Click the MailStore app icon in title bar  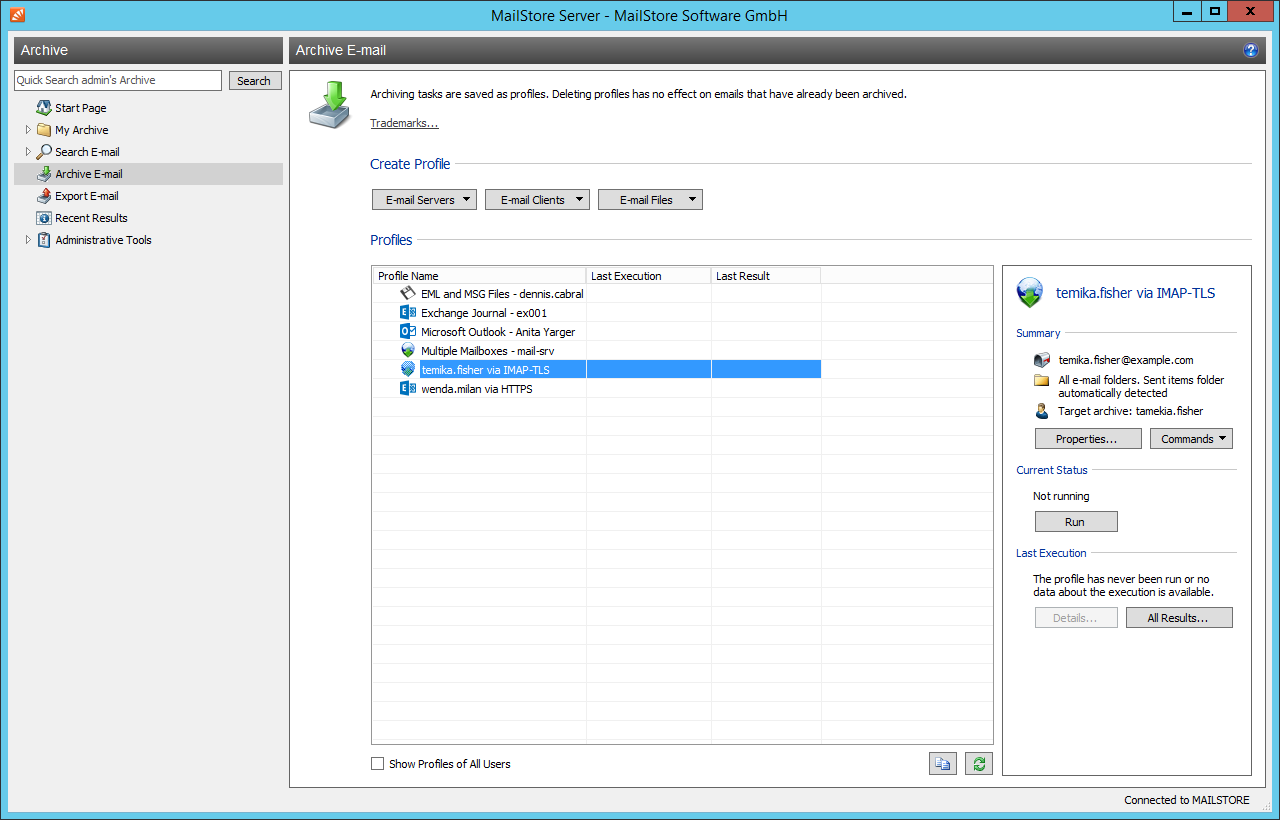coord(17,15)
